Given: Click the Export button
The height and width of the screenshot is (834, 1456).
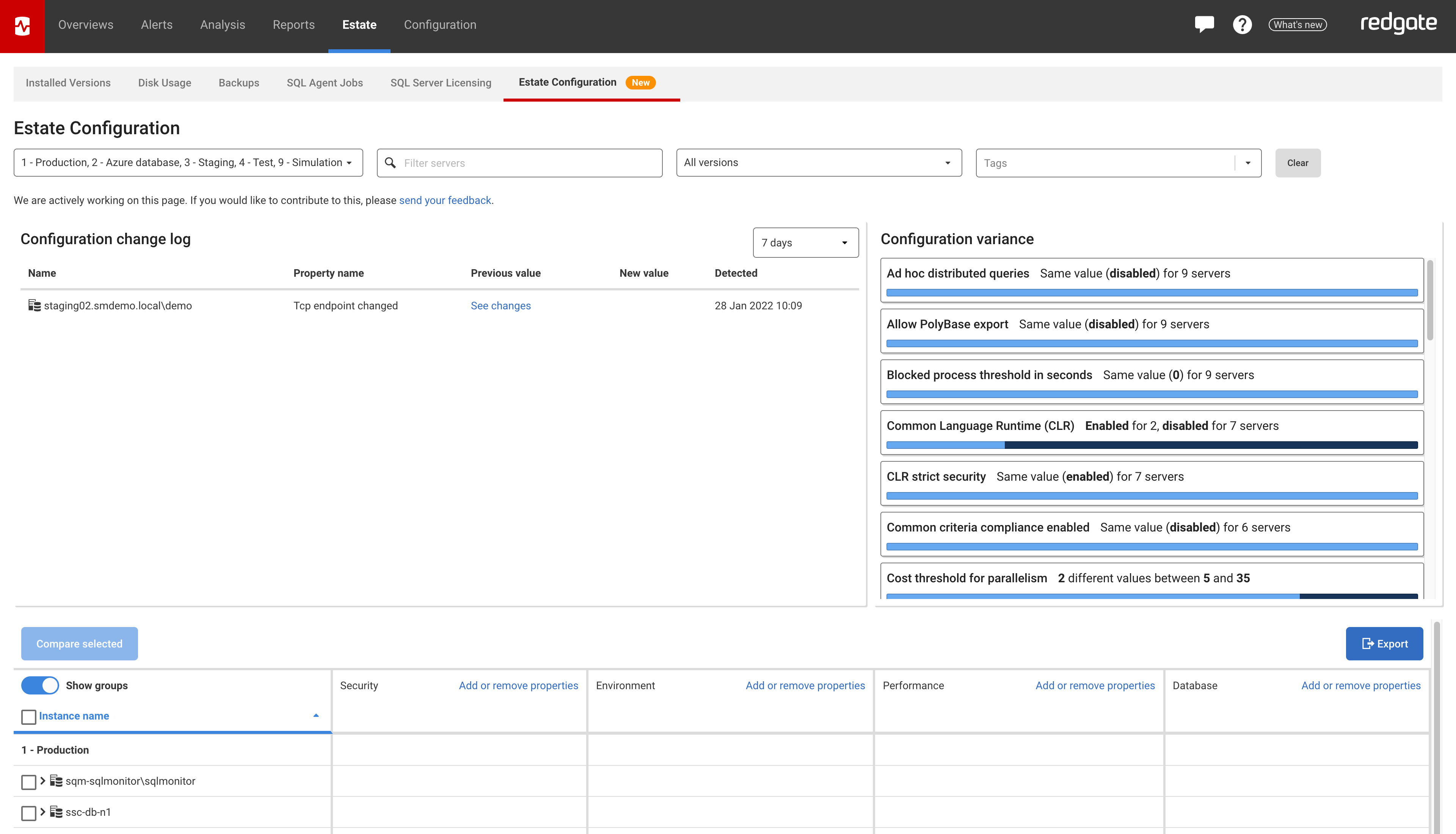Looking at the screenshot, I should [1384, 644].
